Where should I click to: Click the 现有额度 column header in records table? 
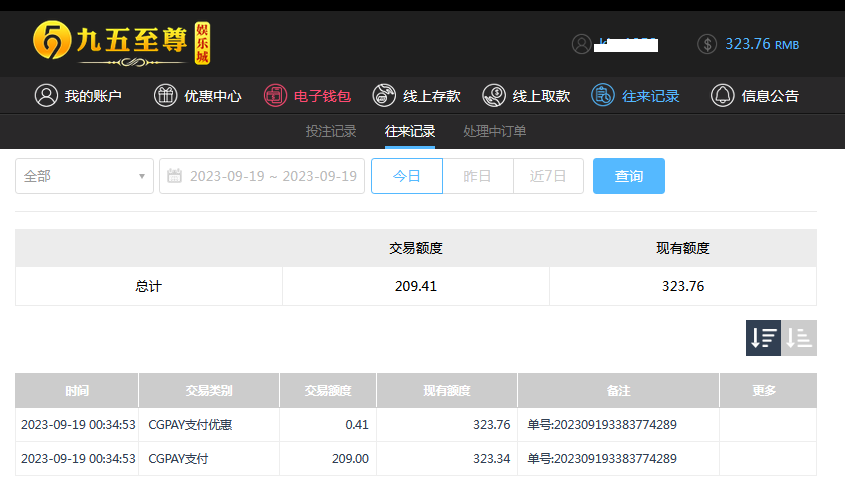coord(447,391)
